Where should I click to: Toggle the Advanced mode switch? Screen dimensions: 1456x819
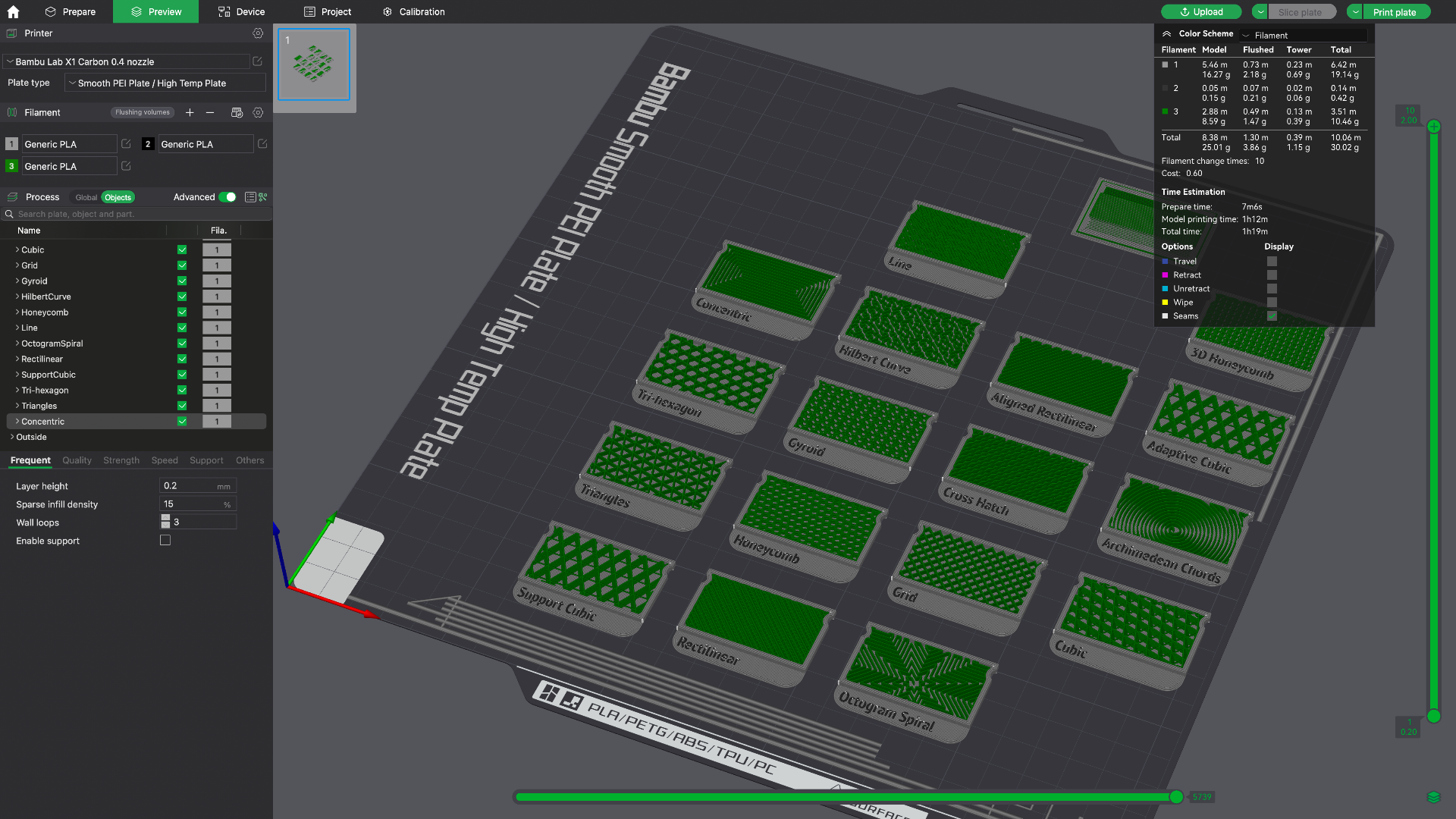point(227,197)
